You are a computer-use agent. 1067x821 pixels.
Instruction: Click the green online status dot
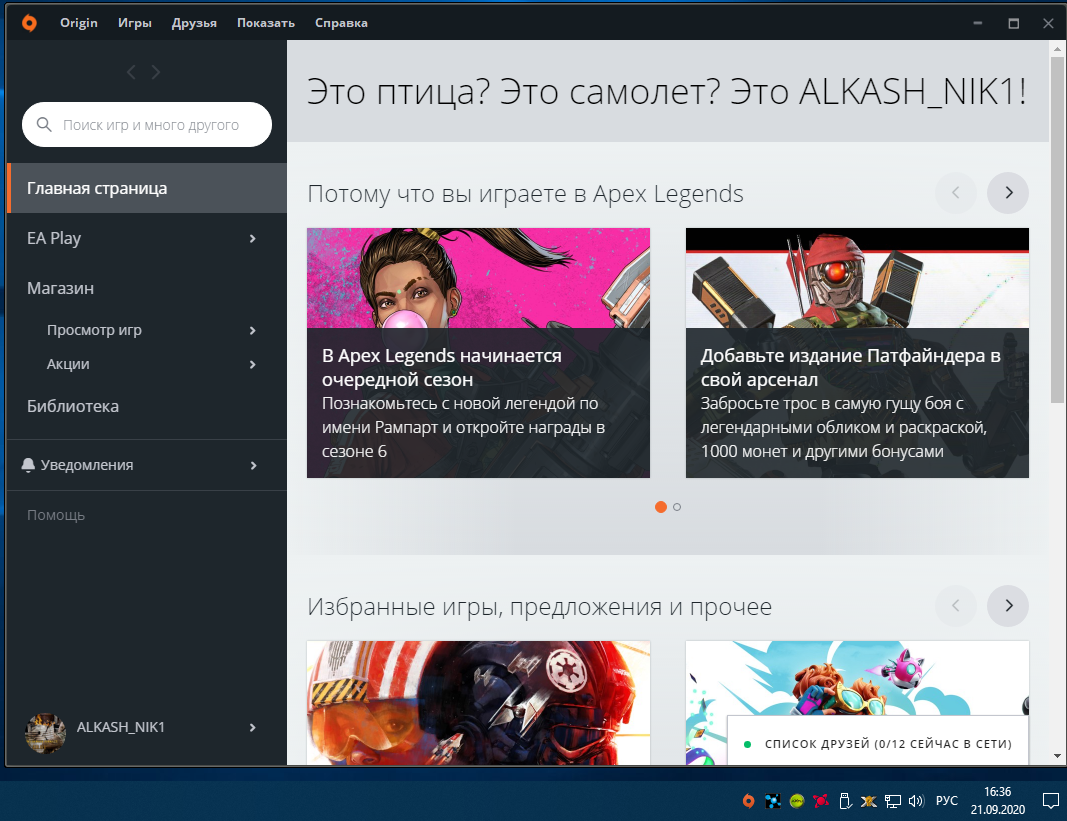click(747, 744)
